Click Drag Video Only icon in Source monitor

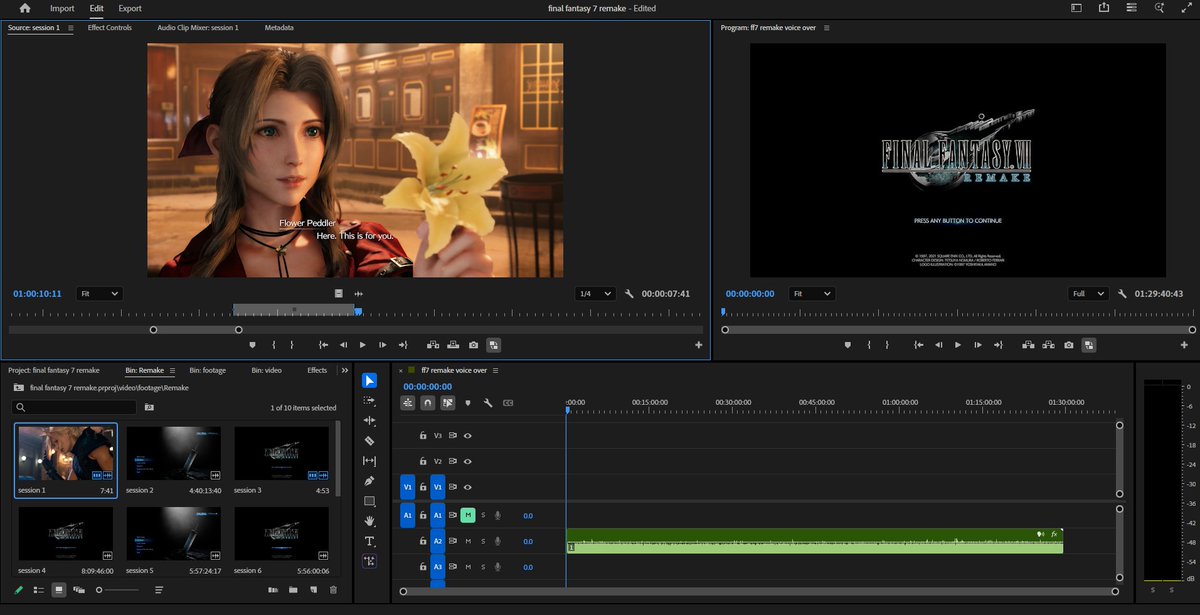click(339, 294)
